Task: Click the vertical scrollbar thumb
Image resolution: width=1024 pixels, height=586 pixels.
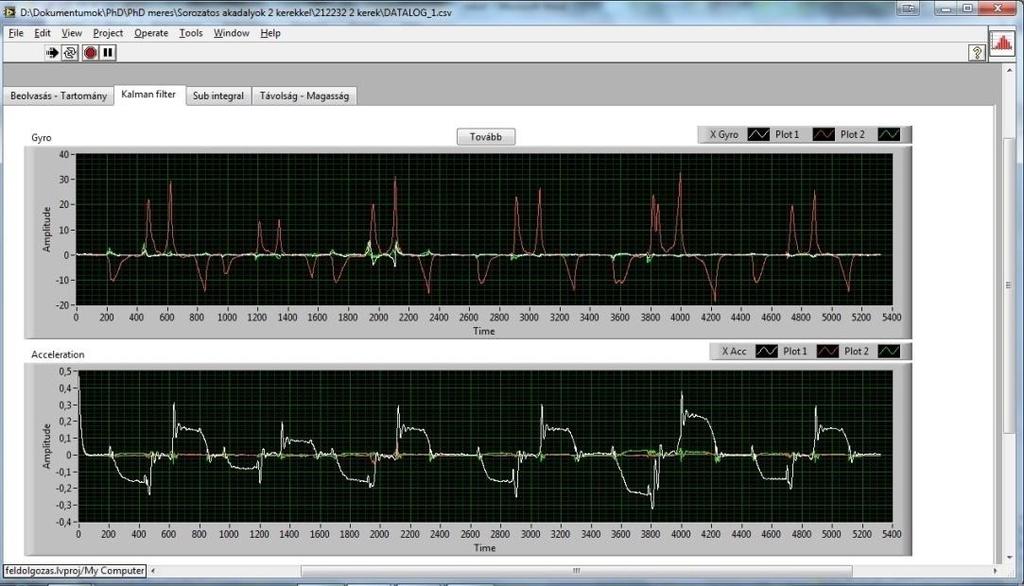Action: click(1009, 285)
